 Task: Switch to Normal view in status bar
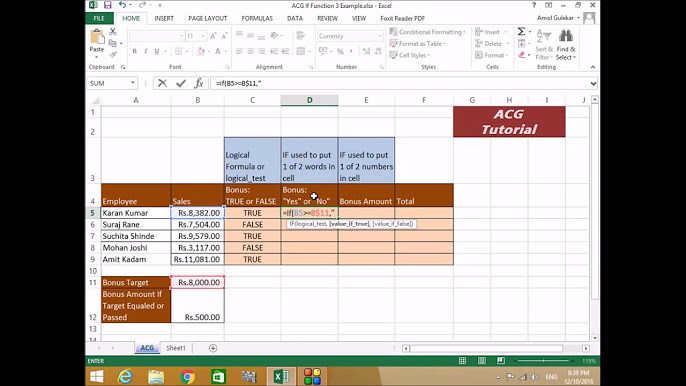(462, 361)
